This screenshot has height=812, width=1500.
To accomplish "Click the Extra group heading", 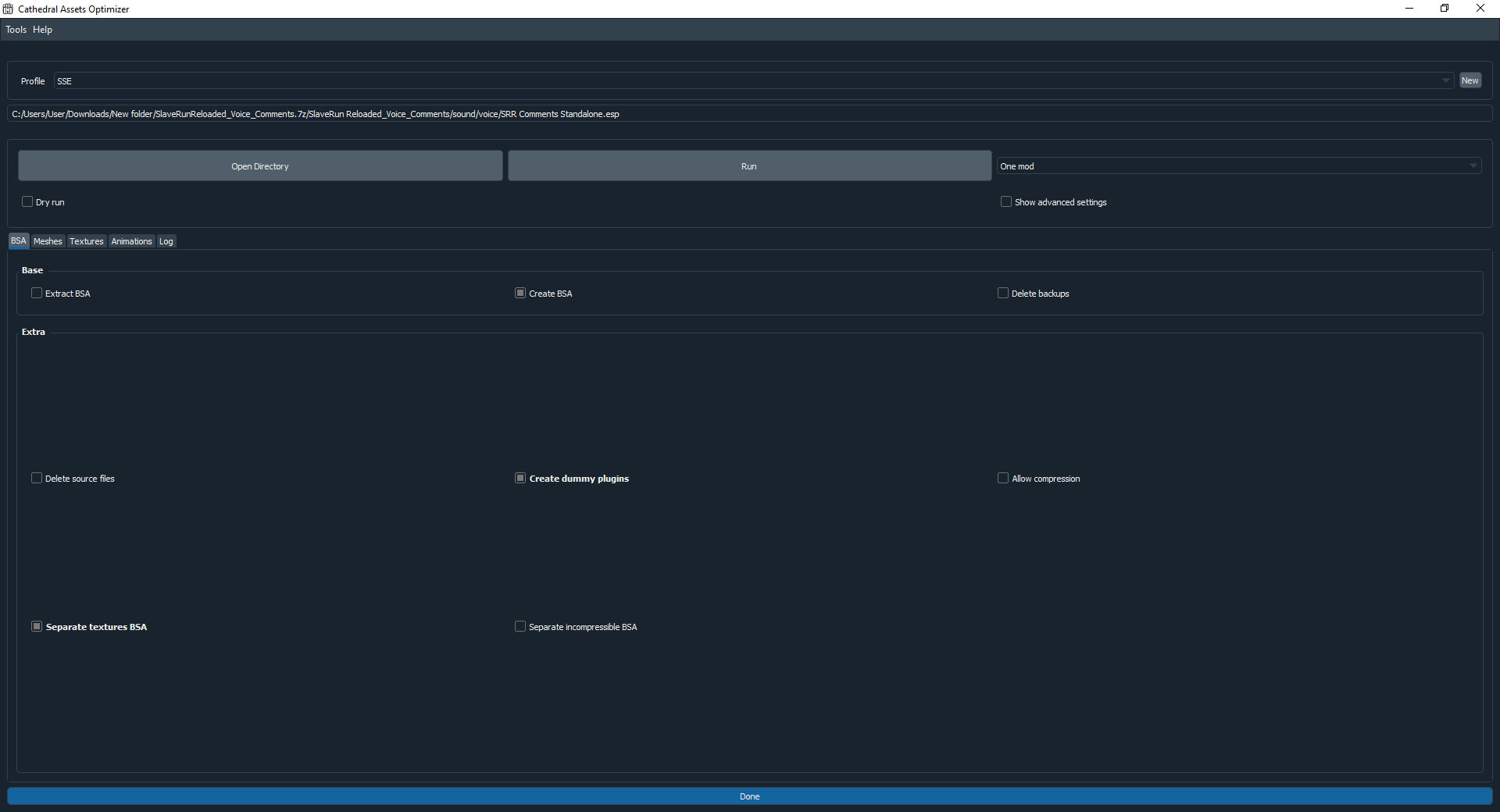I will [x=34, y=332].
